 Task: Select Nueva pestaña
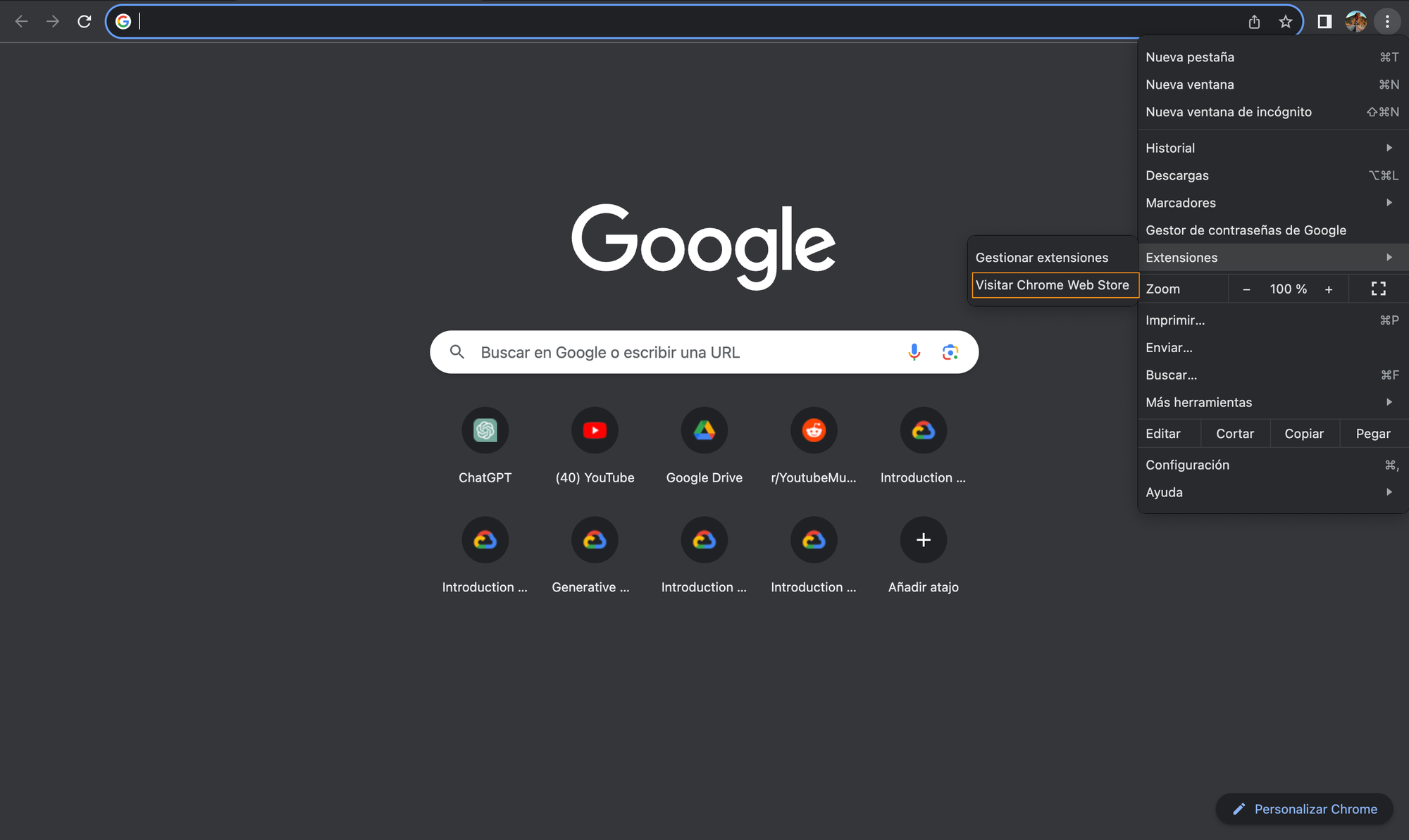pos(1272,57)
